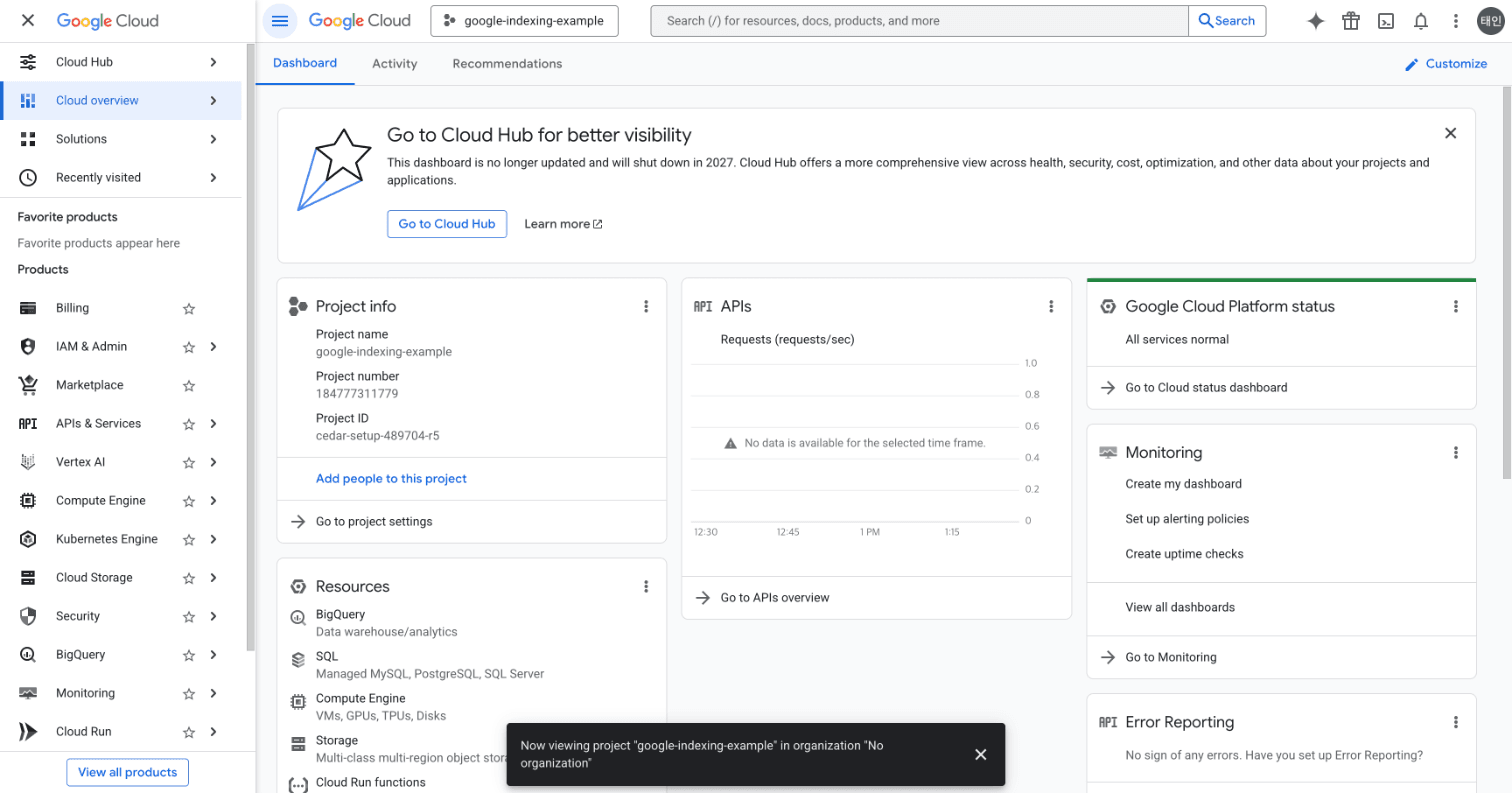Switch to the Dashboard tab
Screen dimensions: 1512x793
click(x=305, y=63)
